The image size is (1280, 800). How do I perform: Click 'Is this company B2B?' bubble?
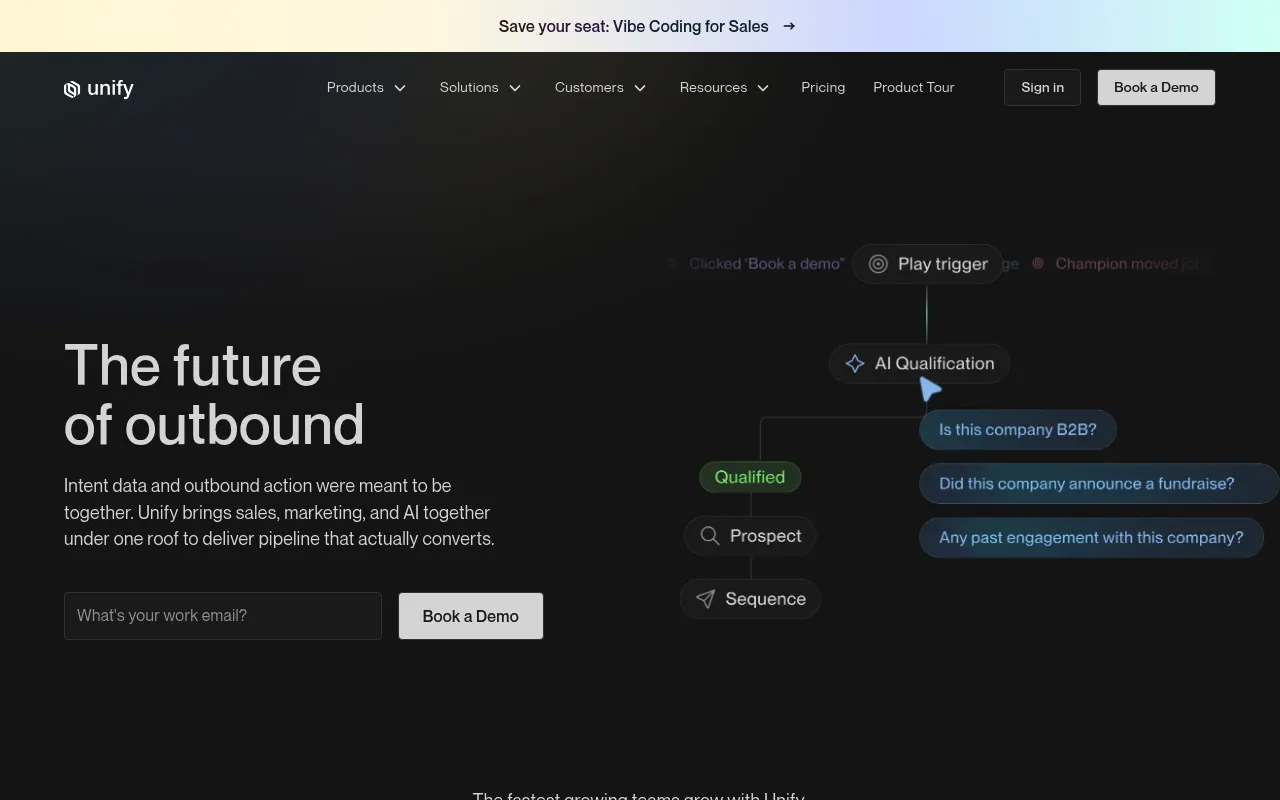pos(1018,430)
